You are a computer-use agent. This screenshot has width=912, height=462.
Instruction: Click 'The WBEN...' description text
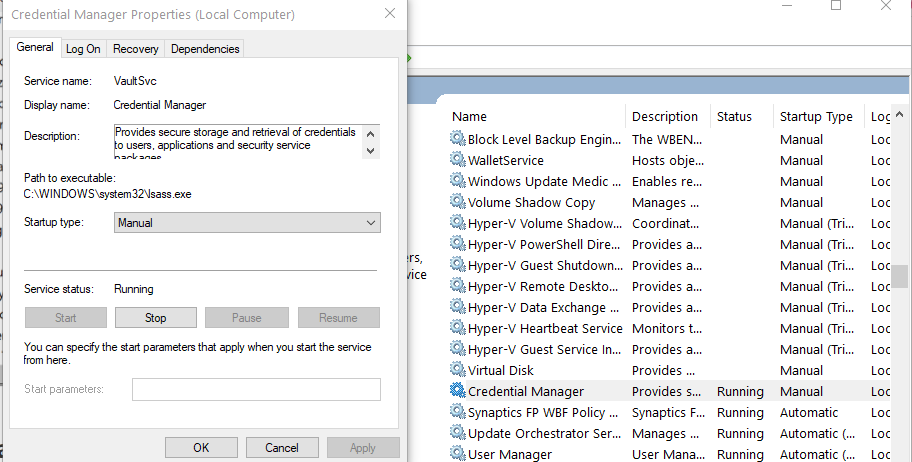667,140
